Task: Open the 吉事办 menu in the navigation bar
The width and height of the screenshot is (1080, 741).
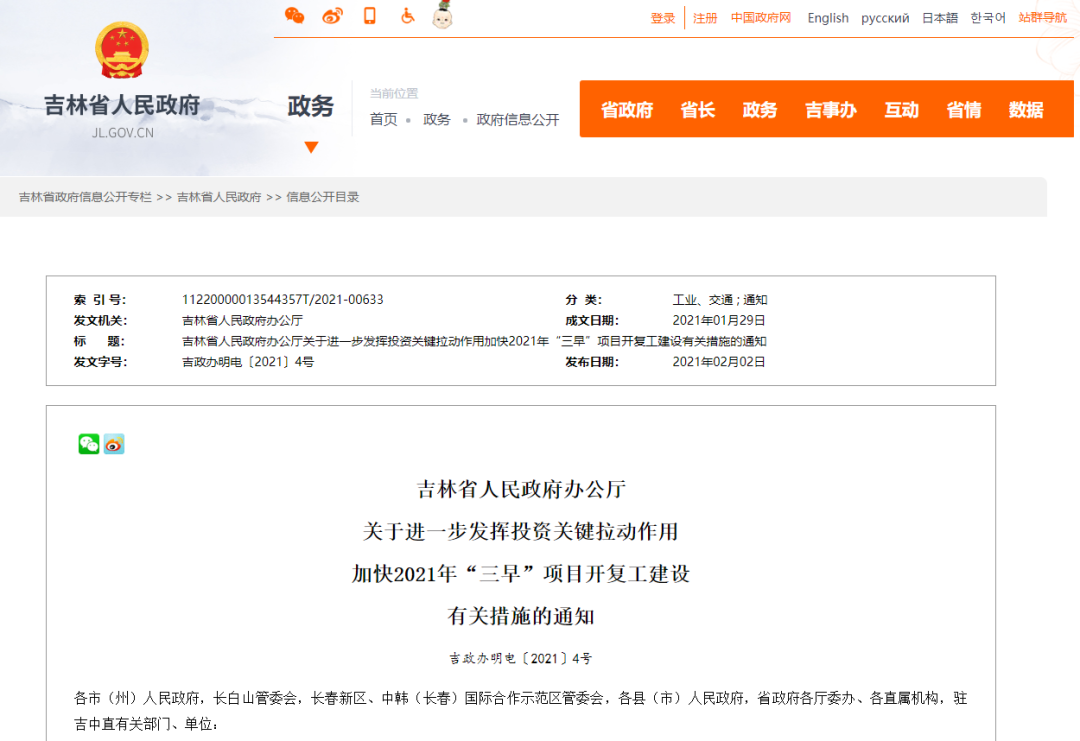Action: pos(830,109)
